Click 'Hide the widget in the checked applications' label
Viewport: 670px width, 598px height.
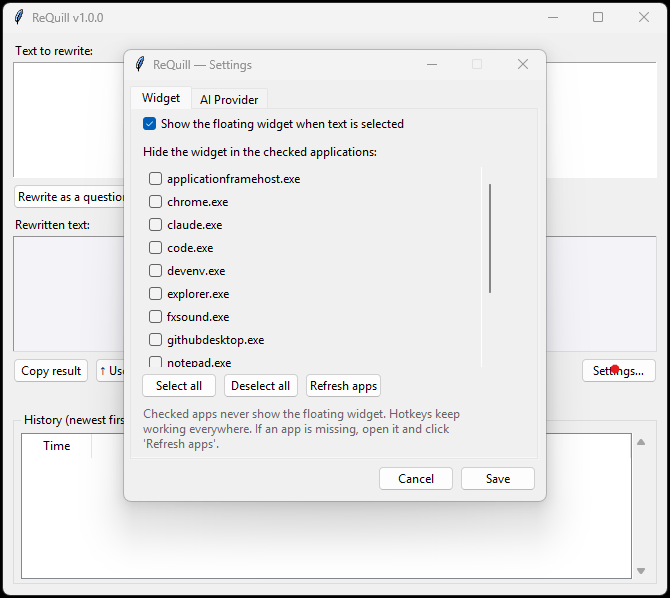[260, 152]
